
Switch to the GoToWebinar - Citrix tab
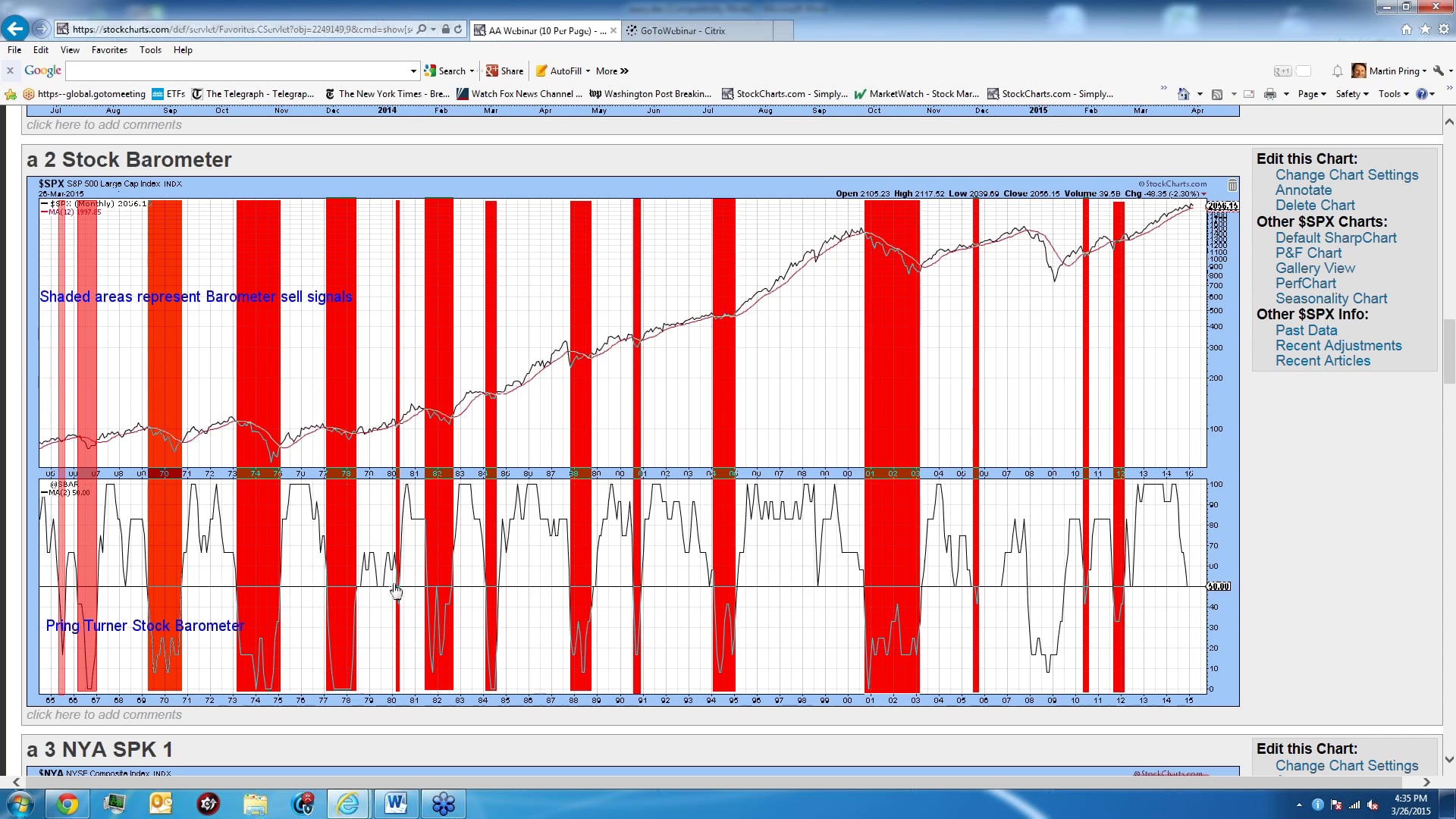coord(682,30)
